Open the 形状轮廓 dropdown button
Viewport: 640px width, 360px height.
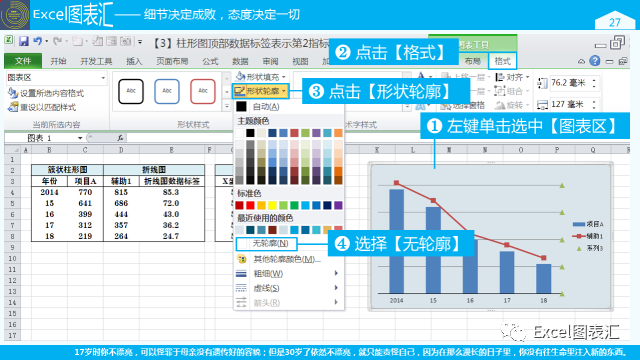pos(261,91)
